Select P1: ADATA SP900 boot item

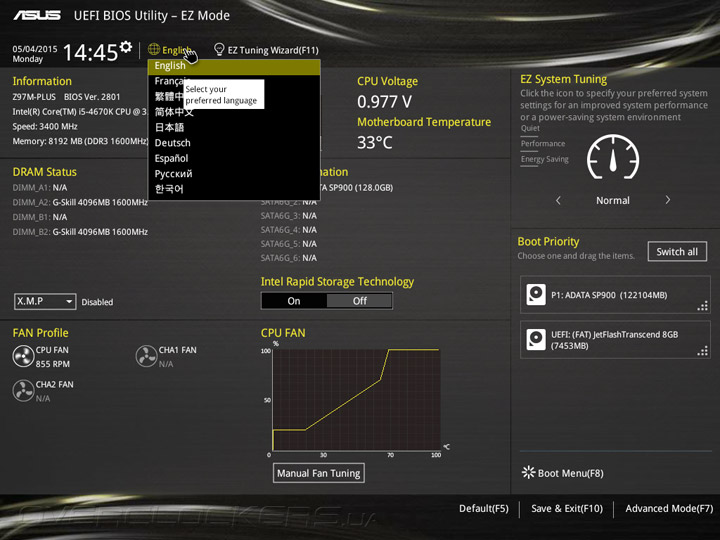(x=615, y=295)
